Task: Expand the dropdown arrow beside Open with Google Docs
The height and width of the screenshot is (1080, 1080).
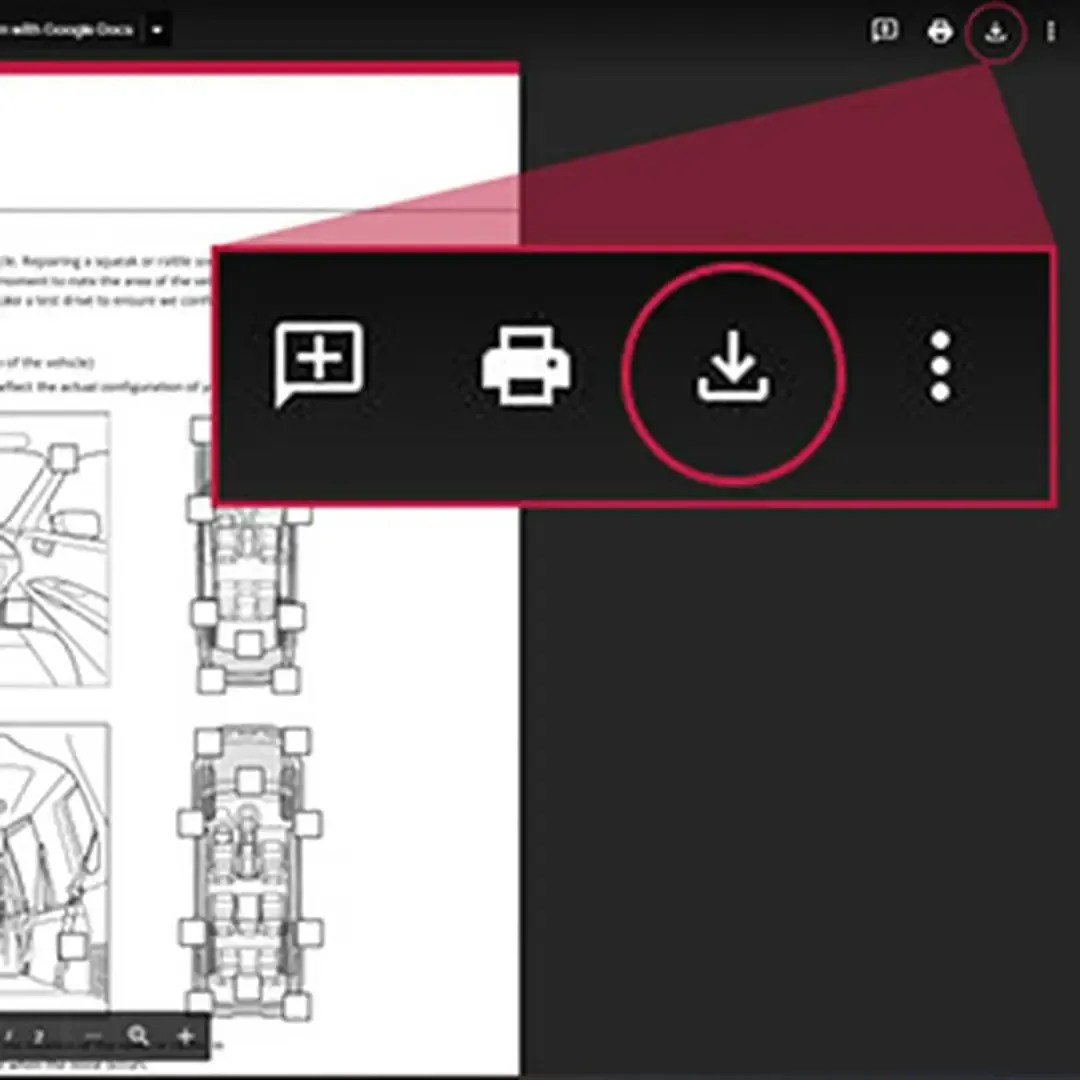Action: pos(157,30)
